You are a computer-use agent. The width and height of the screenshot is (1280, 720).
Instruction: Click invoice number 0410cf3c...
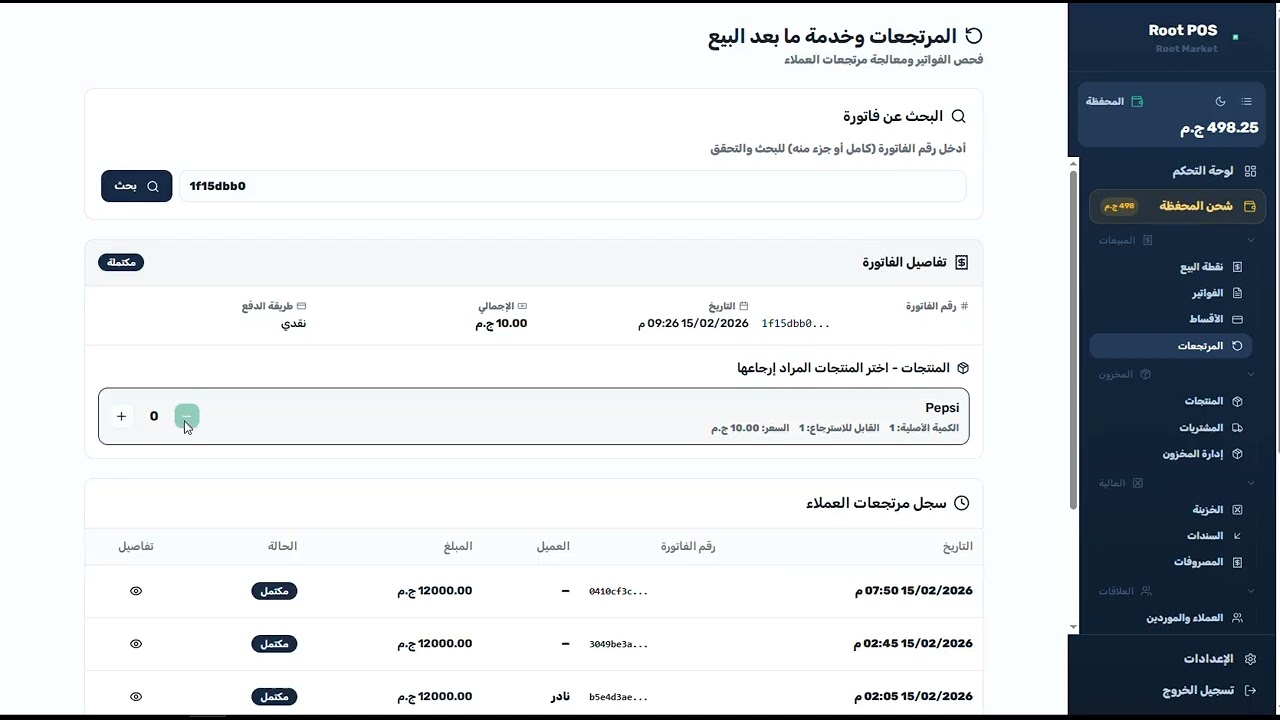619,591
